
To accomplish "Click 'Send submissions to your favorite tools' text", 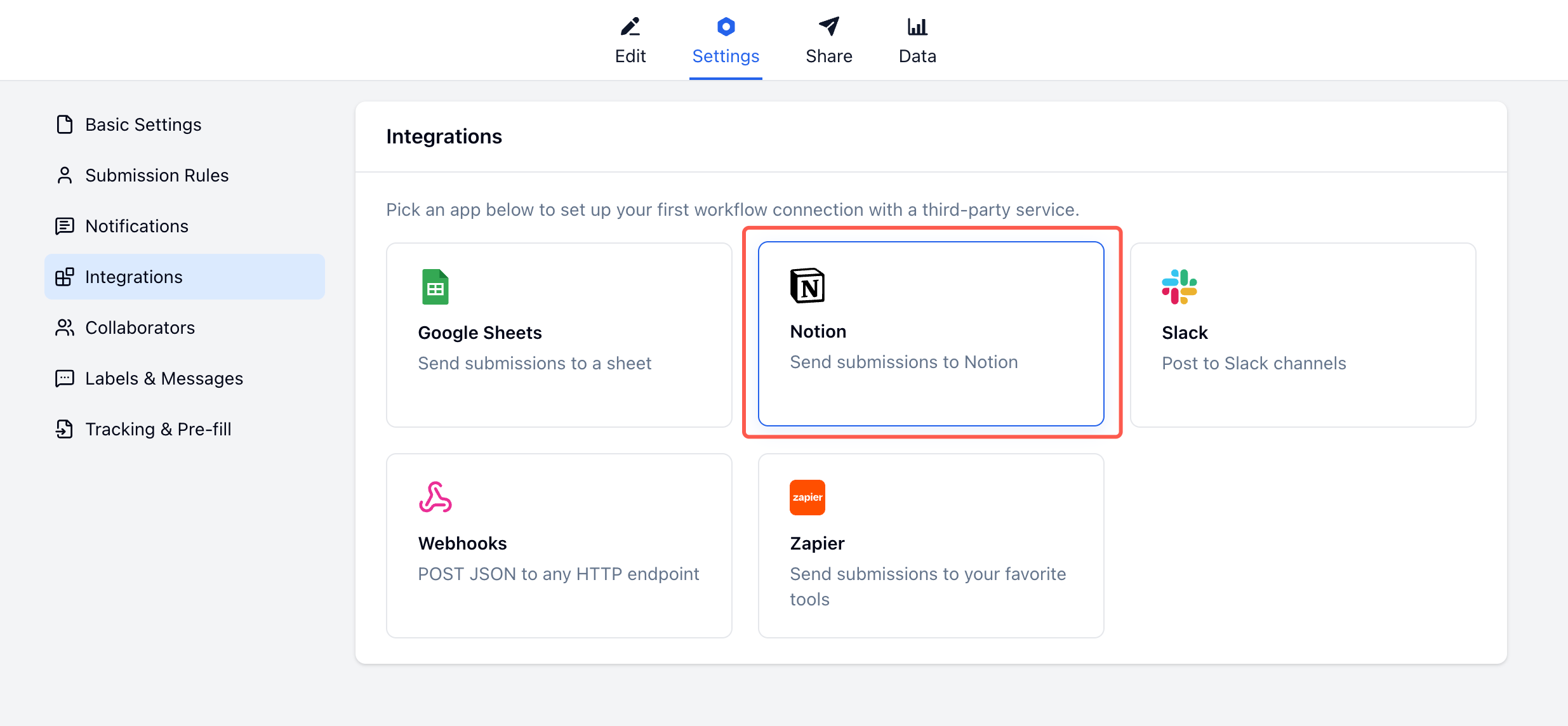I will (928, 586).
